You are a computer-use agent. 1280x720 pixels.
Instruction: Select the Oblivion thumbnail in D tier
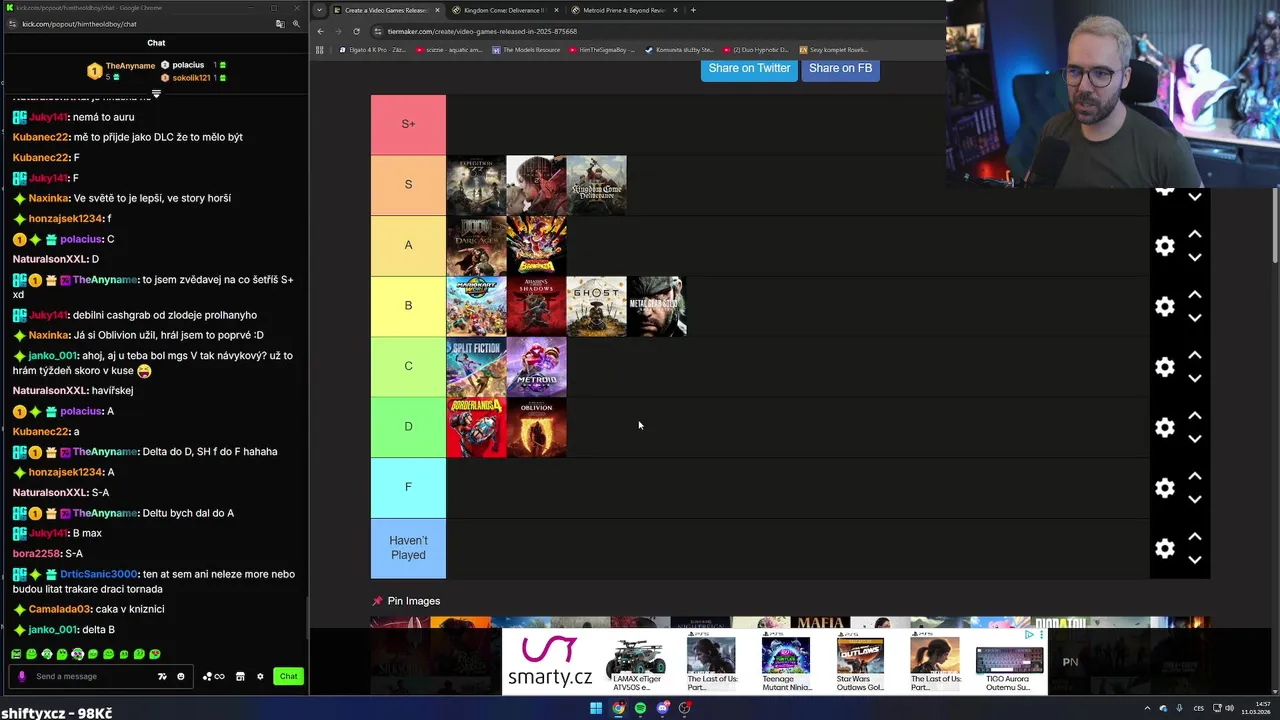click(536, 427)
